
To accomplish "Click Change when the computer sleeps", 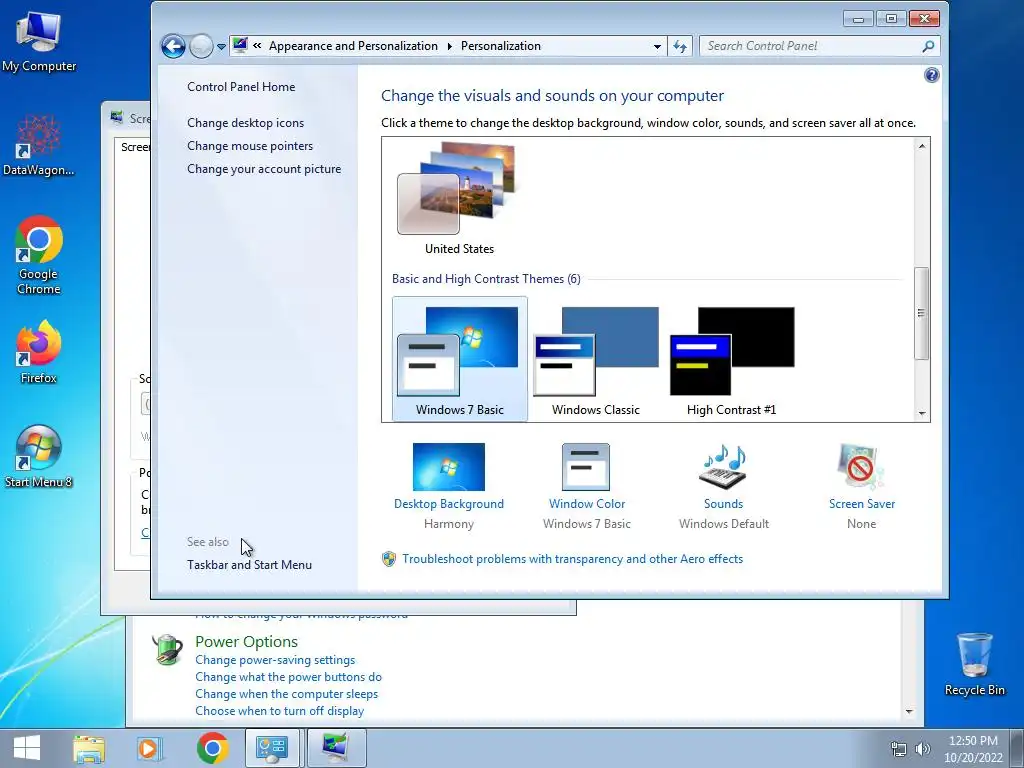I will (x=286, y=694).
